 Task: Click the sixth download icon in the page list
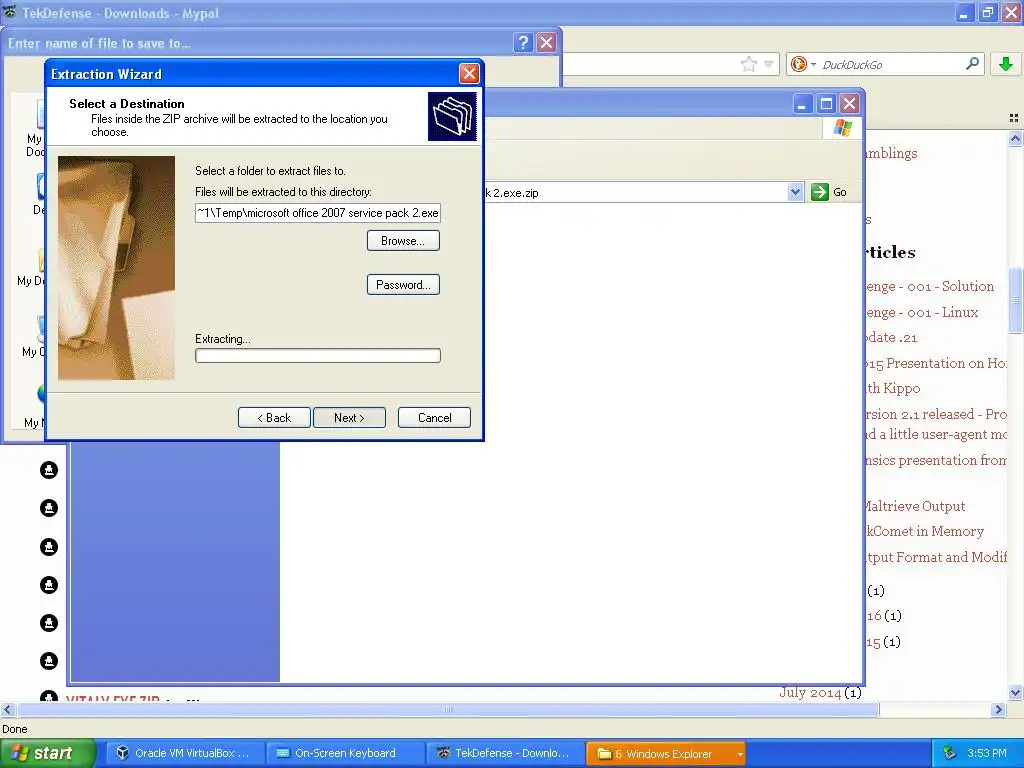tap(49, 661)
